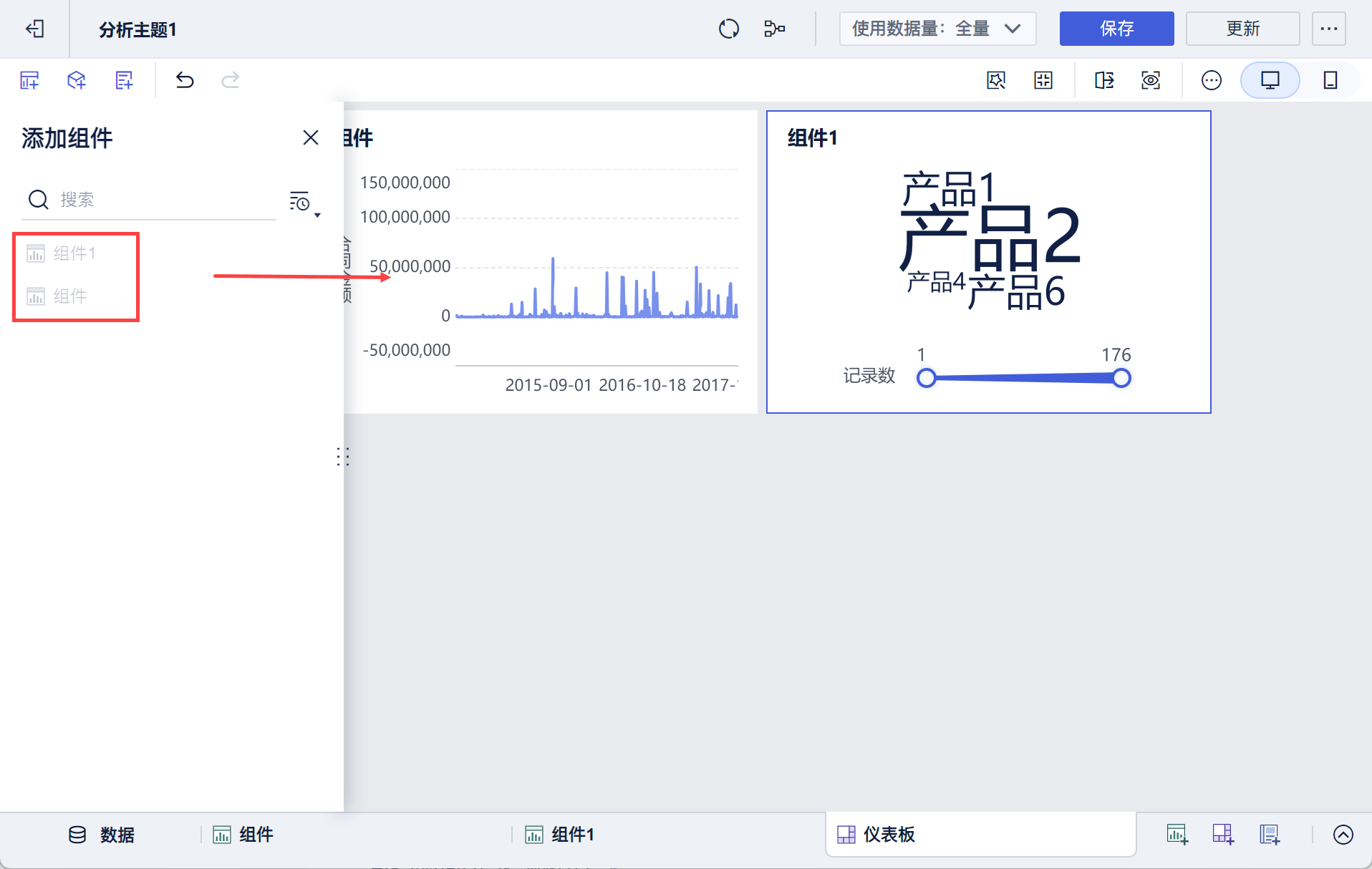Click the grid layout icon
The height and width of the screenshot is (869, 1372).
pyautogui.click(x=1043, y=80)
